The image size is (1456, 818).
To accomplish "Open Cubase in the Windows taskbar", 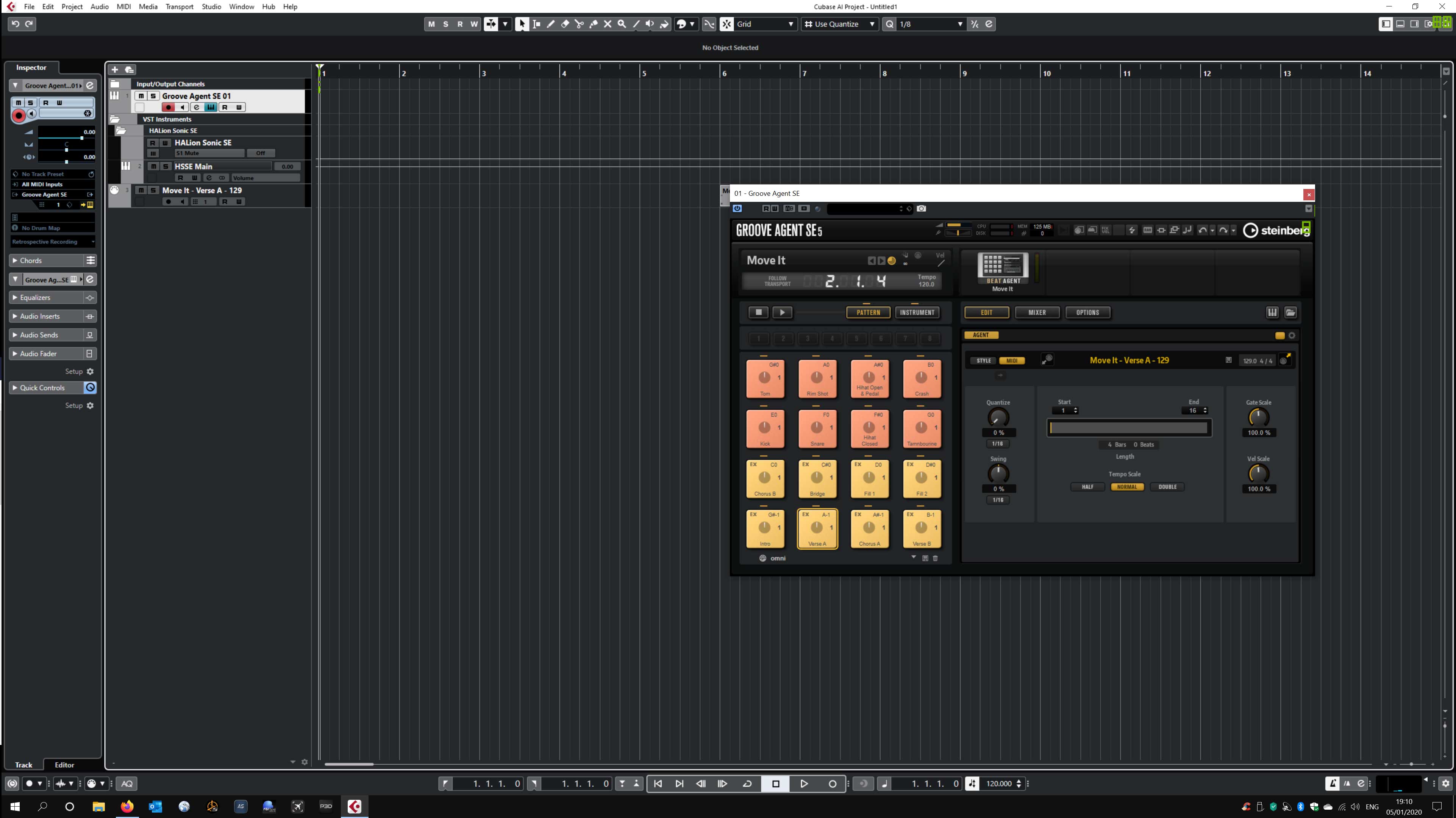I will (355, 806).
